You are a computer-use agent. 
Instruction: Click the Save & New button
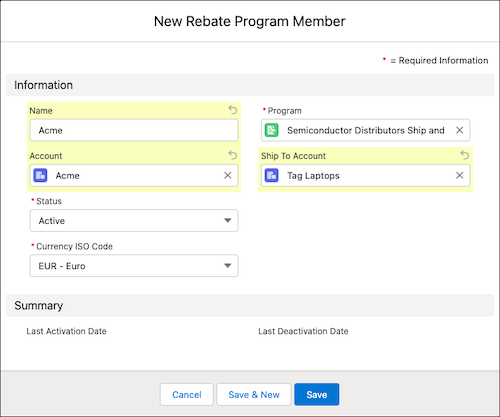point(254,394)
